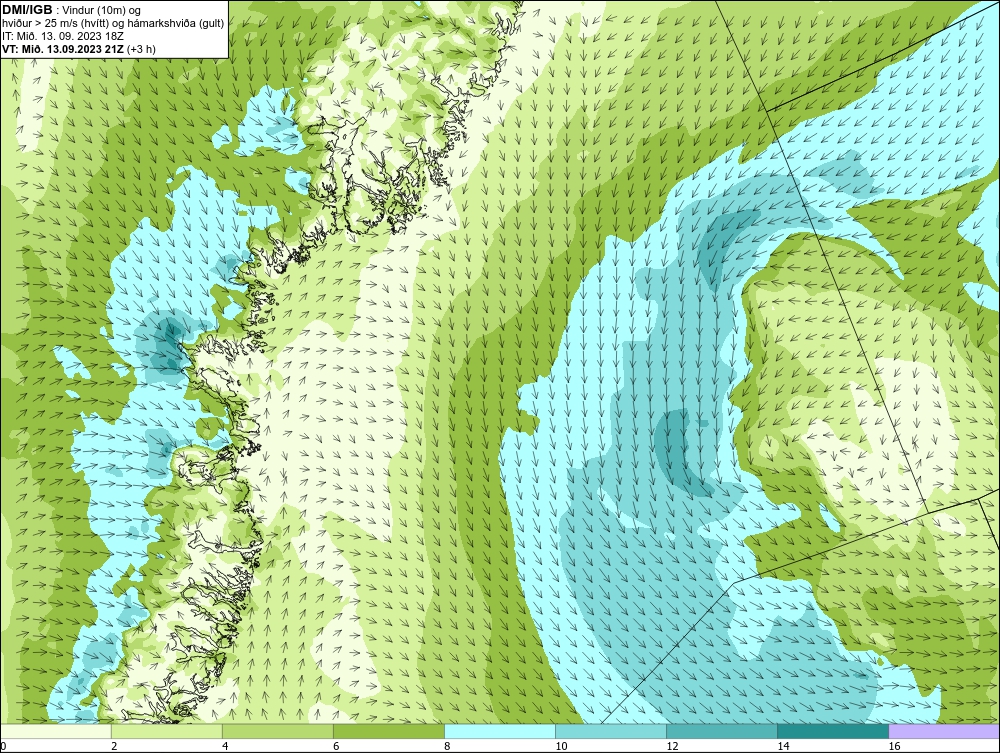The width and height of the screenshot is (1000, 753).
Task: Click the 4–6 m/s green legend band
Action: pyautogui.click(x=277, y=731)
